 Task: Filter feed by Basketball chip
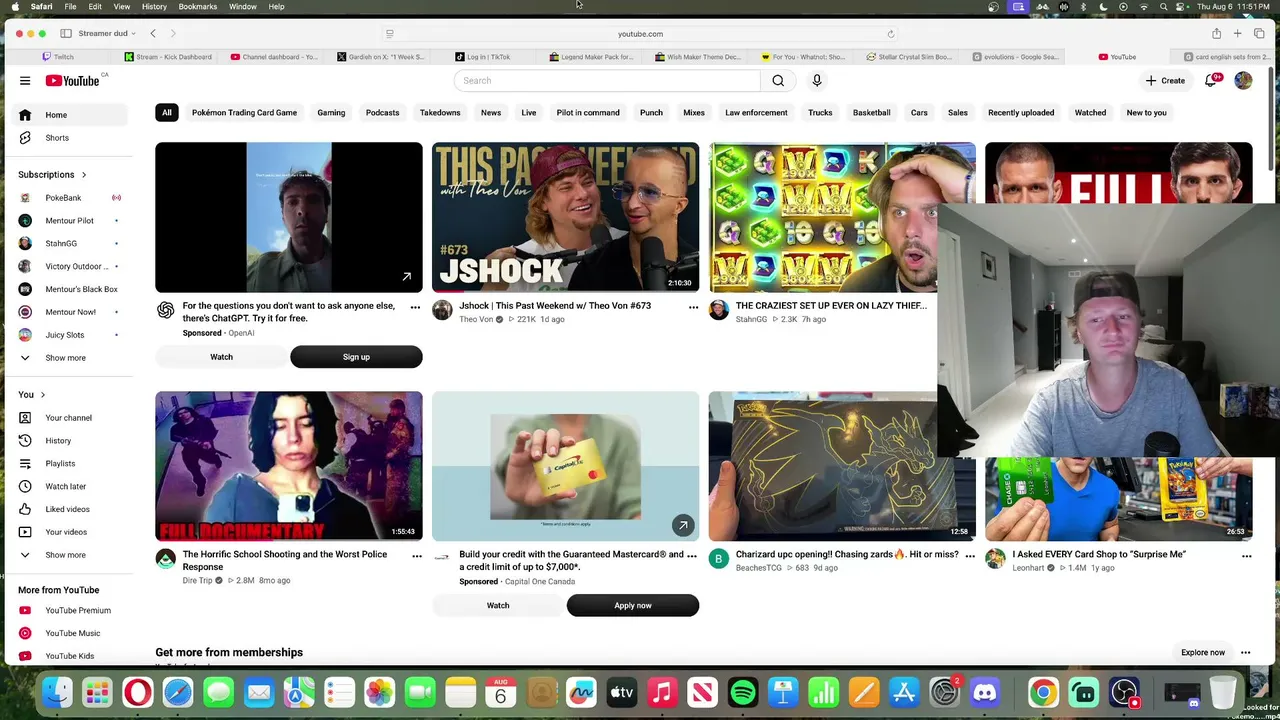point(871,113)
